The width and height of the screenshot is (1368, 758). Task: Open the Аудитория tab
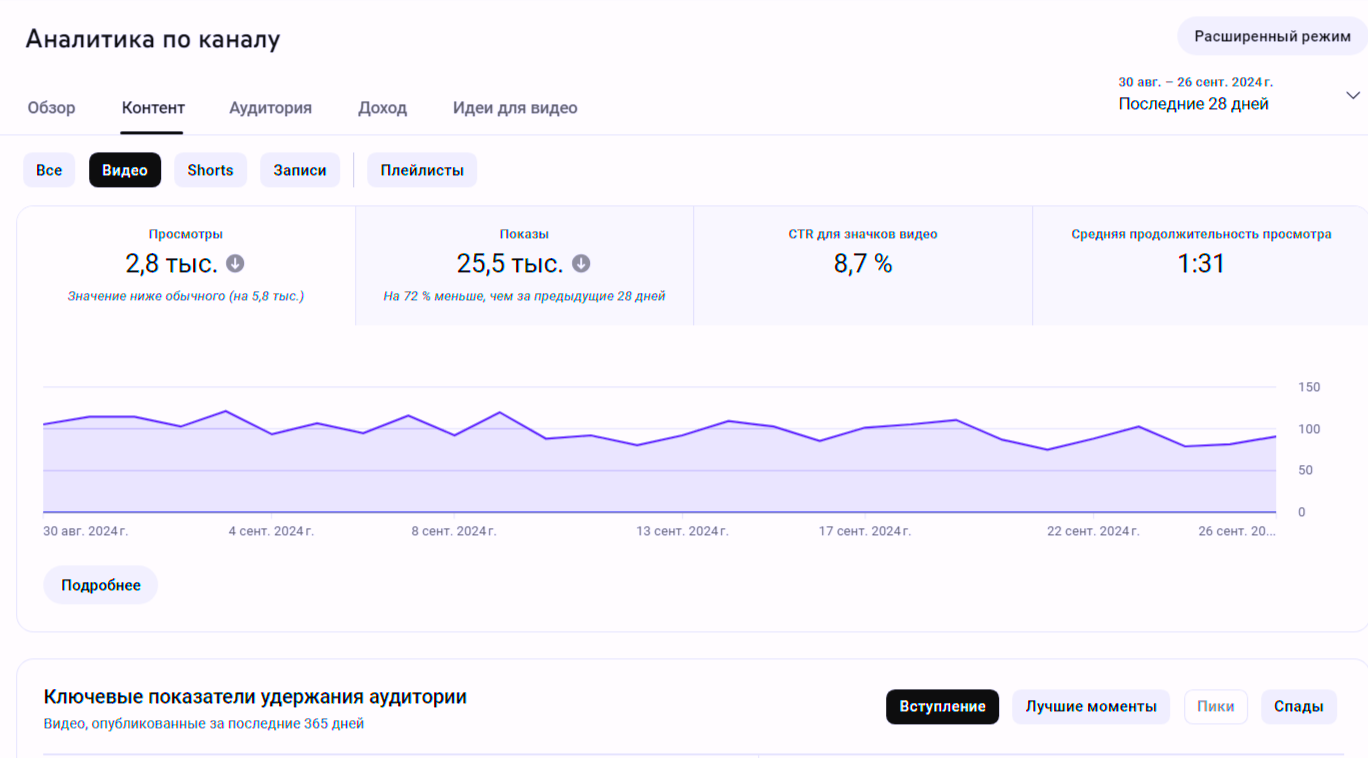point(270,108)
